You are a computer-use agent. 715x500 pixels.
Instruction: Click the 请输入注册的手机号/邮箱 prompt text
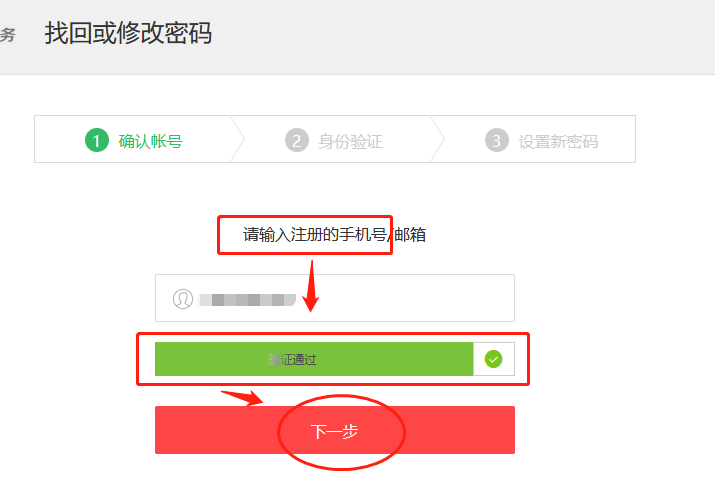point(334,235)
